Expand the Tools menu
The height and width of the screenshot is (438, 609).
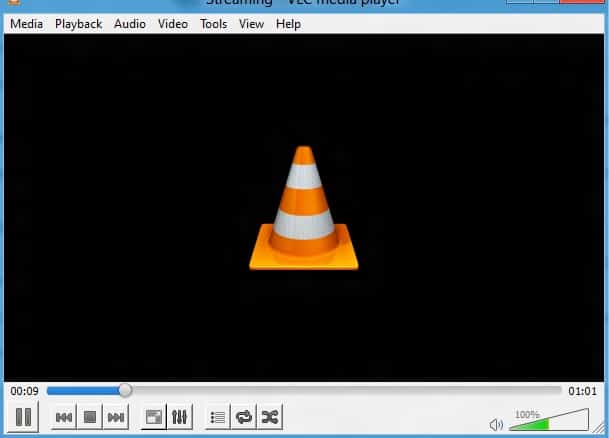pyautogui.click(x=213, y=24)
